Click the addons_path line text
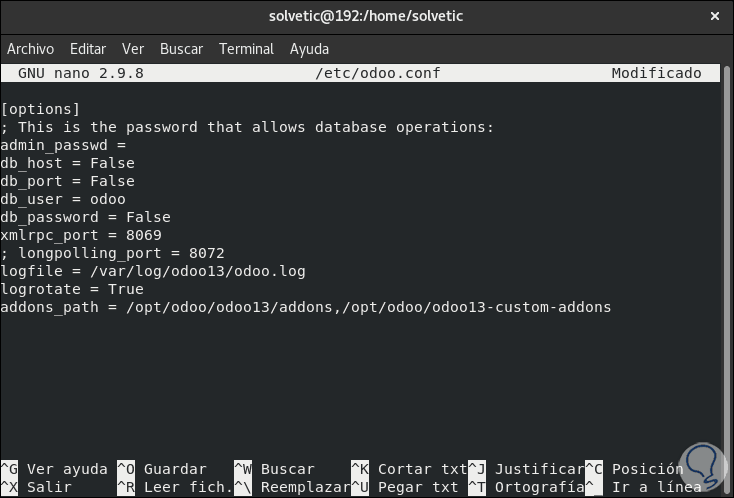The width and height of the screenshot is (734, 498). click(305, 307)
